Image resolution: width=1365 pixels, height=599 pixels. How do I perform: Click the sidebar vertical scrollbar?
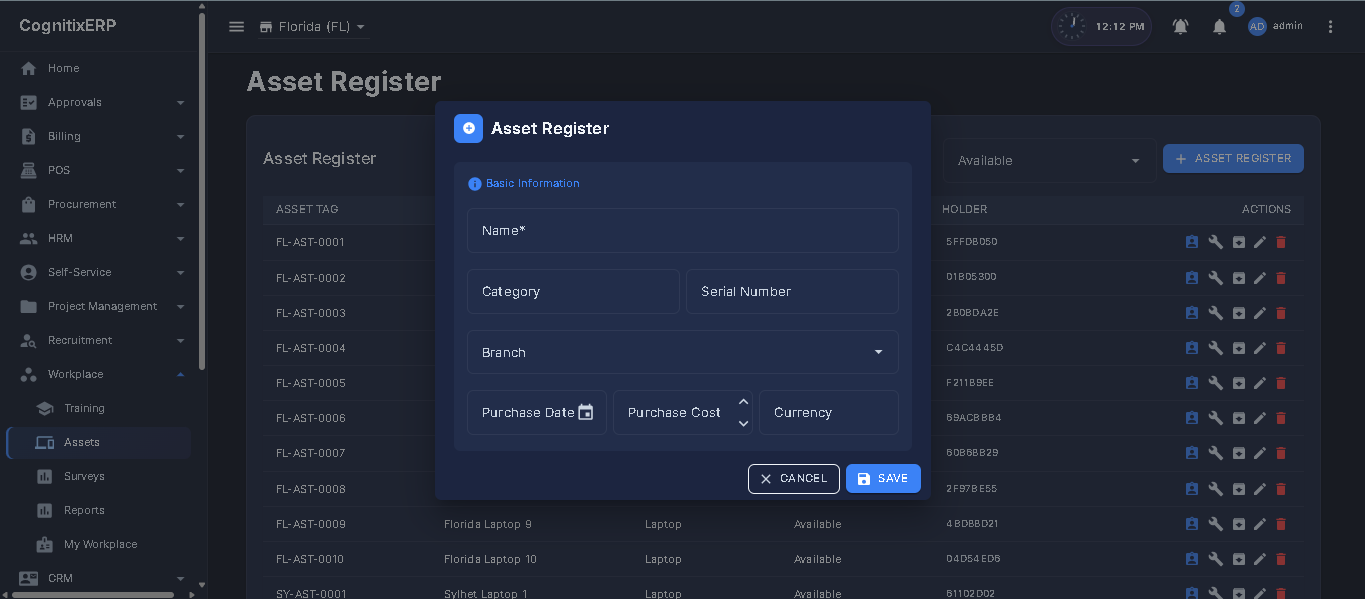[202, 190]
